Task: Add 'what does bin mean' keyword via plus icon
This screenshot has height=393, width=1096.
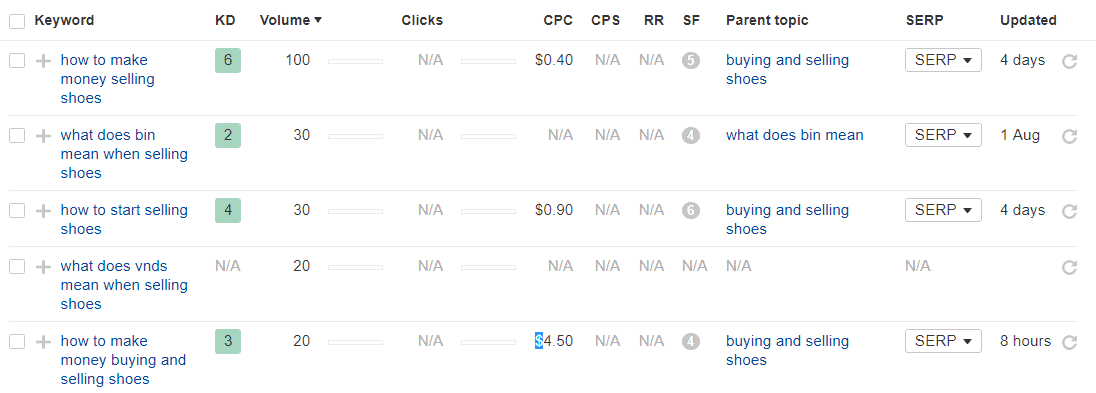Action: click(x=43, y=136)
